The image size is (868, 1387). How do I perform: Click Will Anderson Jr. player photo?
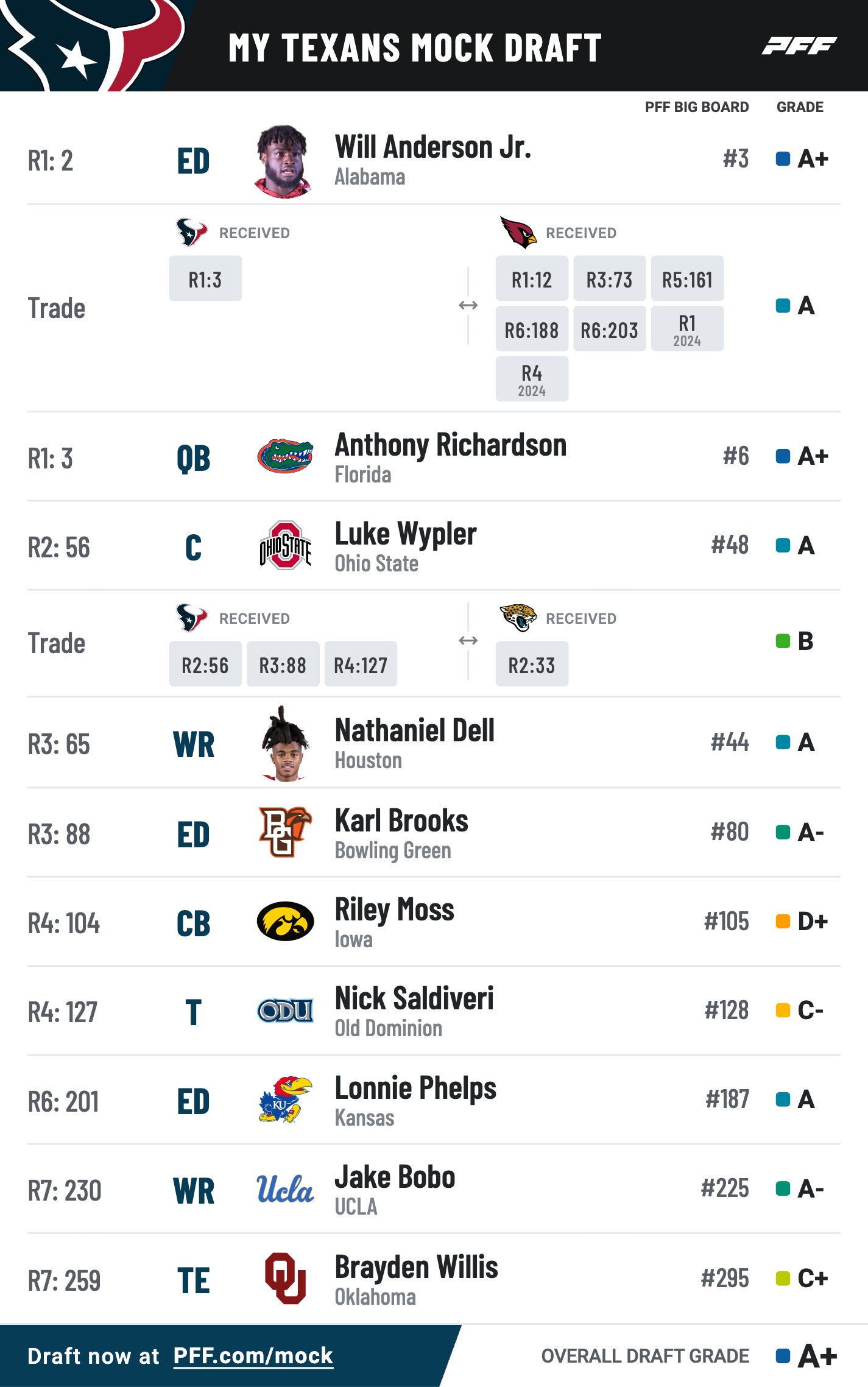(x=283, y=161)
